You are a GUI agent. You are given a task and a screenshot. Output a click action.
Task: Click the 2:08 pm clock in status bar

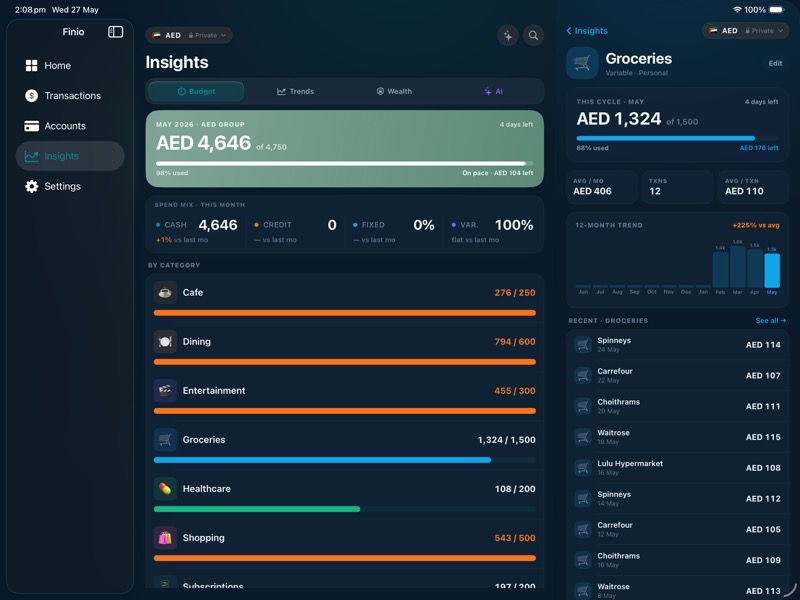point(30,10)
